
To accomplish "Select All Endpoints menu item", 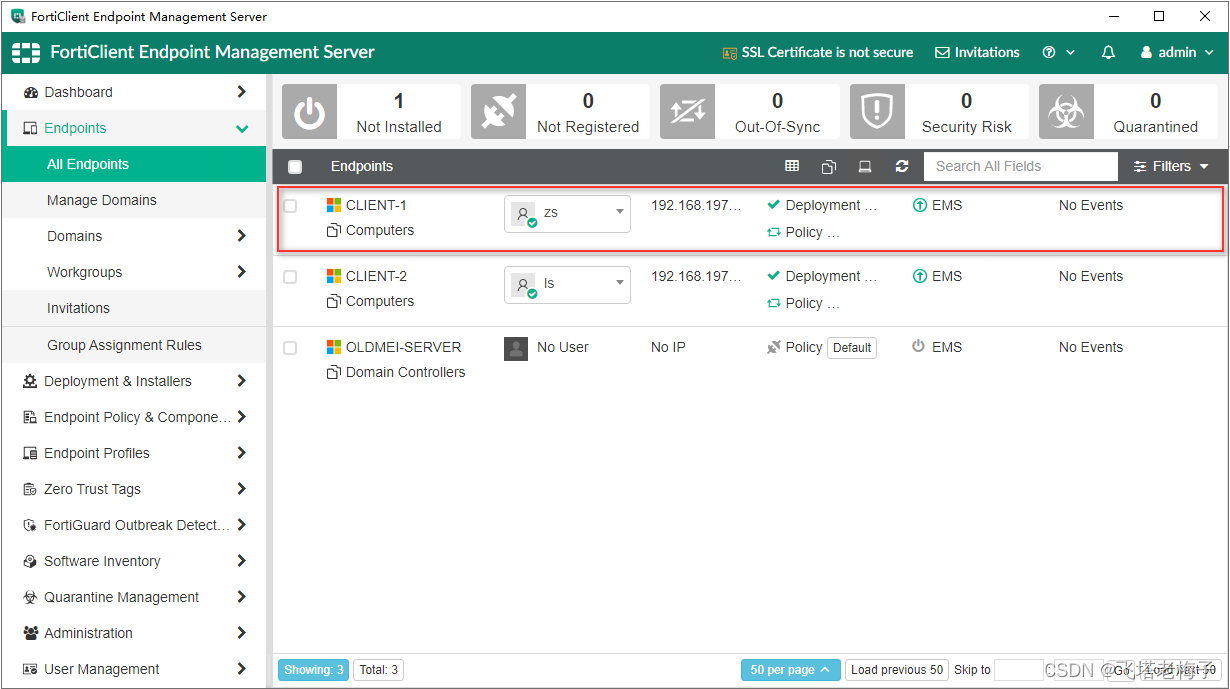I will (x=134, y=164).
